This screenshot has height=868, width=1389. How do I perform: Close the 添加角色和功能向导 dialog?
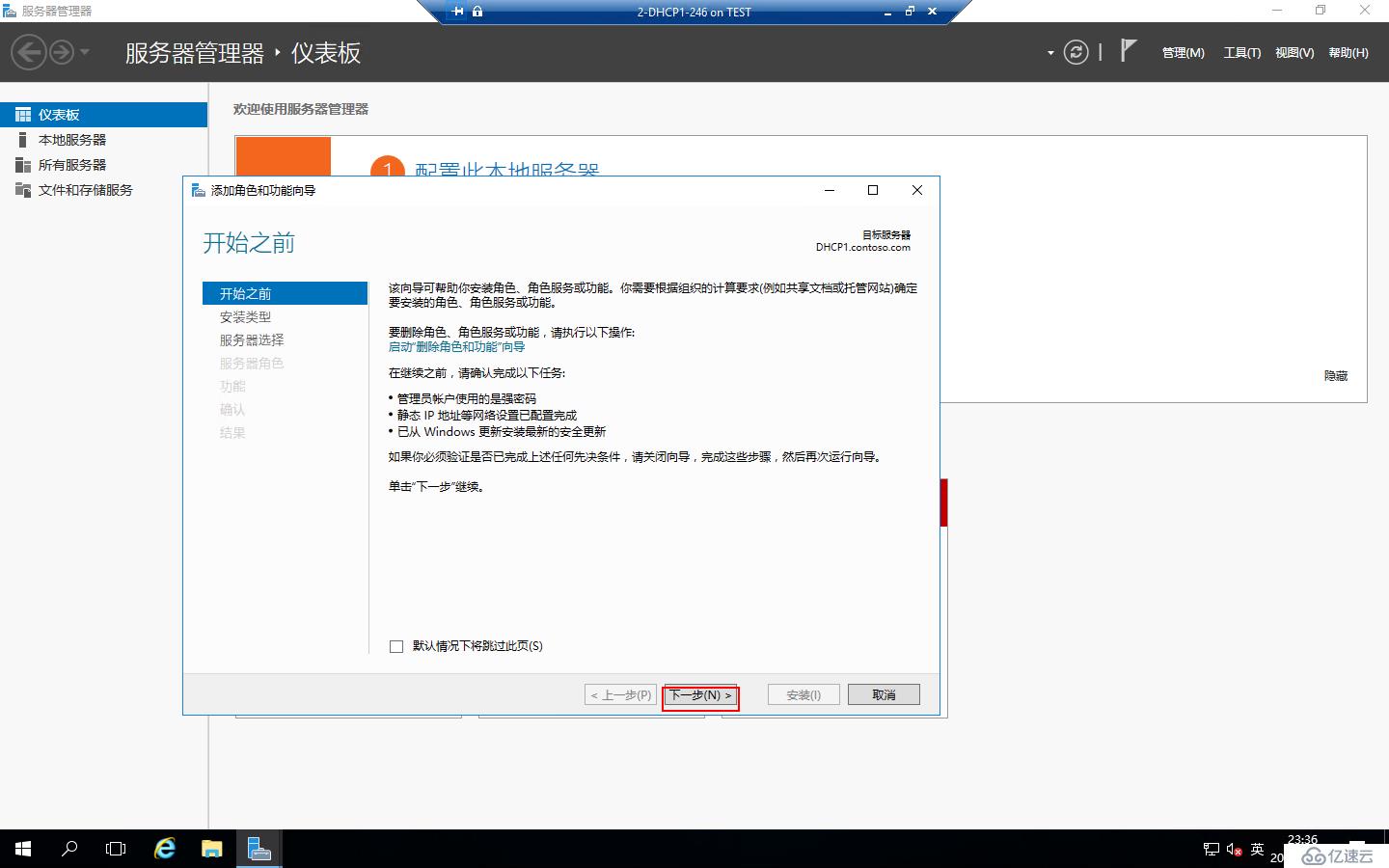click(917, 190)
